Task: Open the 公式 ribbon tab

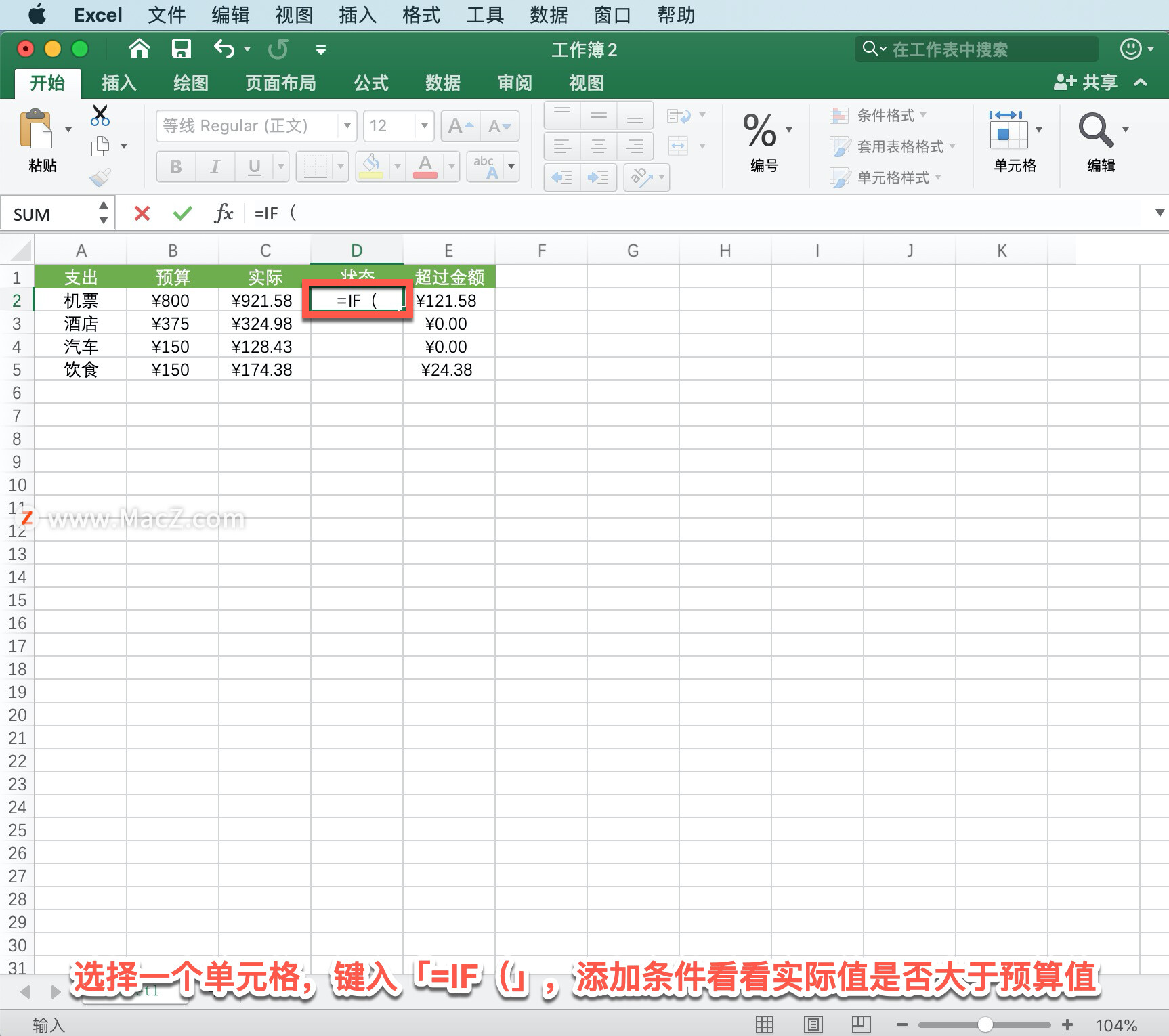Action: 371,83
